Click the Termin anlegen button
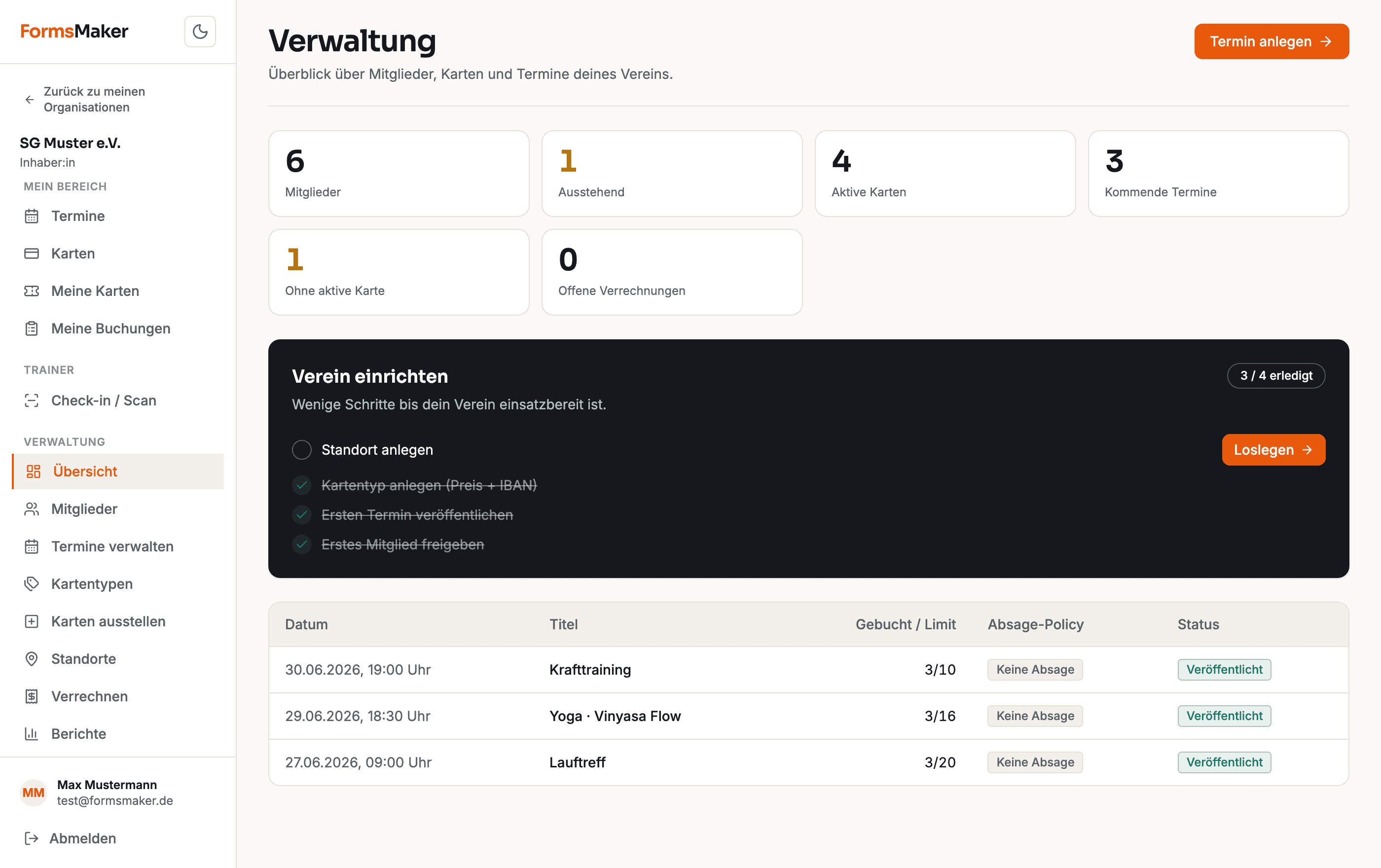This screenshot has width=1381, height=868. (x=1272, y=41)
